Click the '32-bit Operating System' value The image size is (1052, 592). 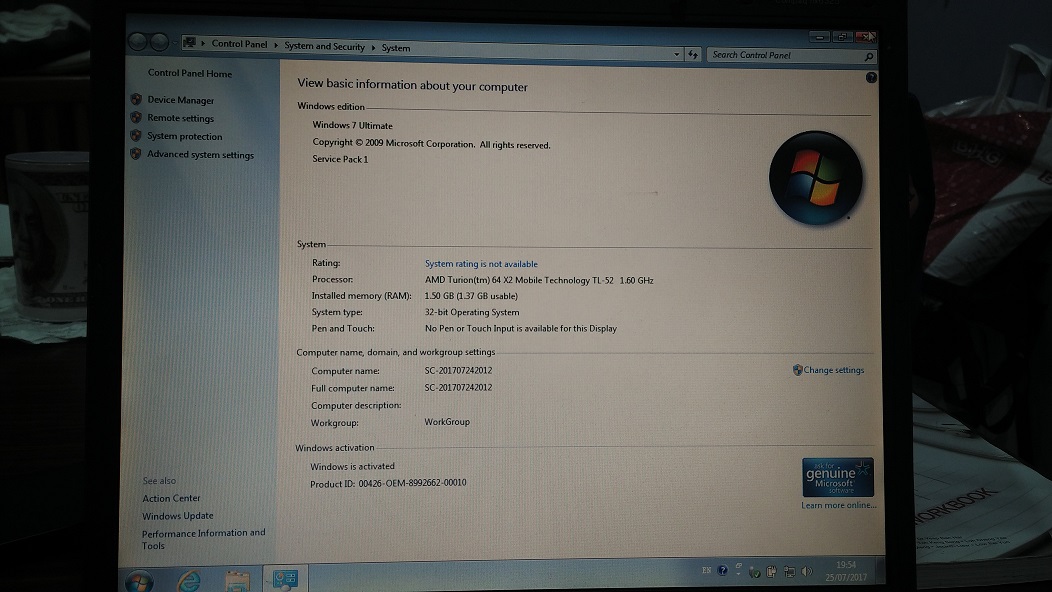pyautogui.click(x=472, y=312)
